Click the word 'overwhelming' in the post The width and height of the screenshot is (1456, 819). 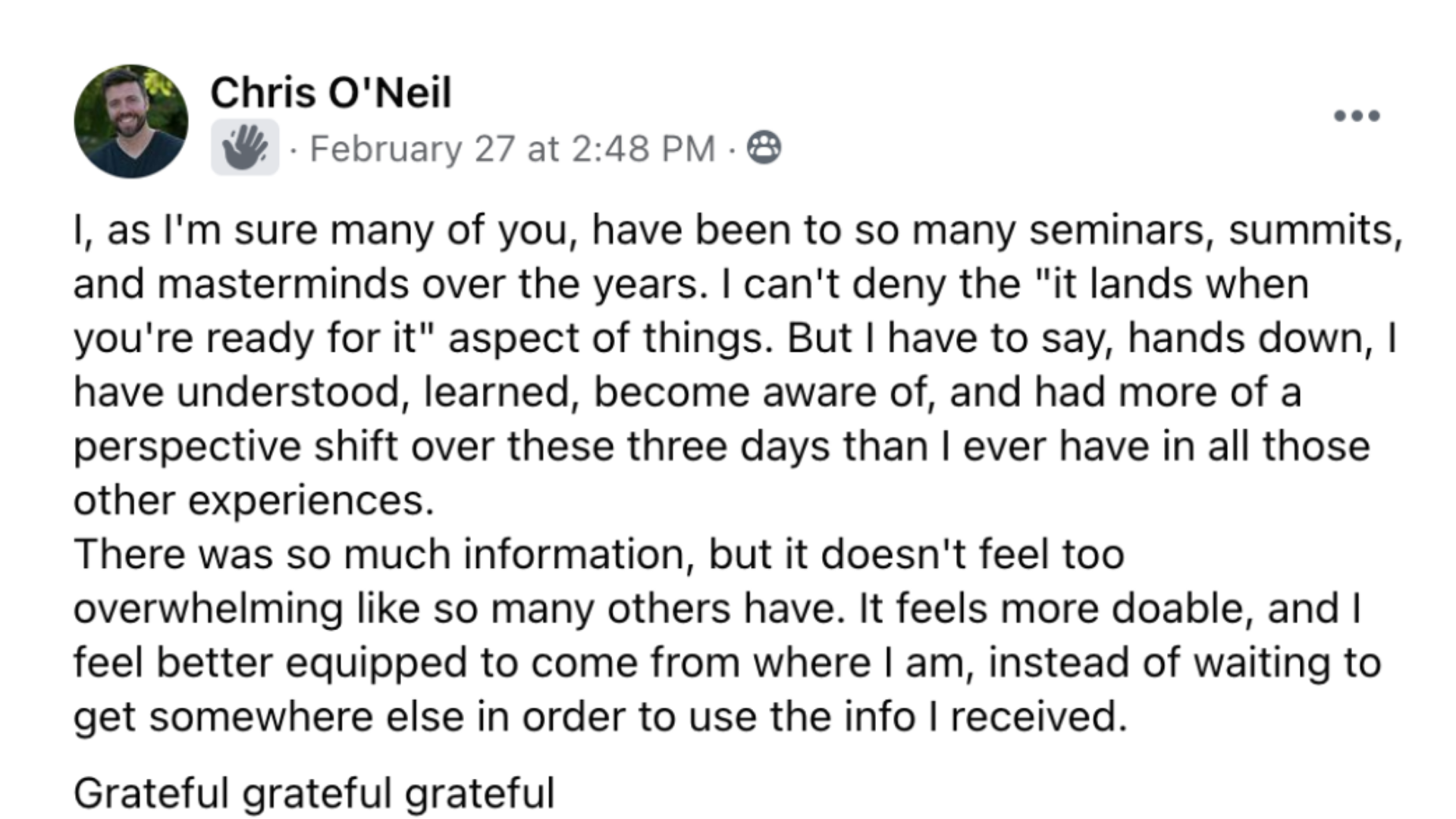[209, 609]
